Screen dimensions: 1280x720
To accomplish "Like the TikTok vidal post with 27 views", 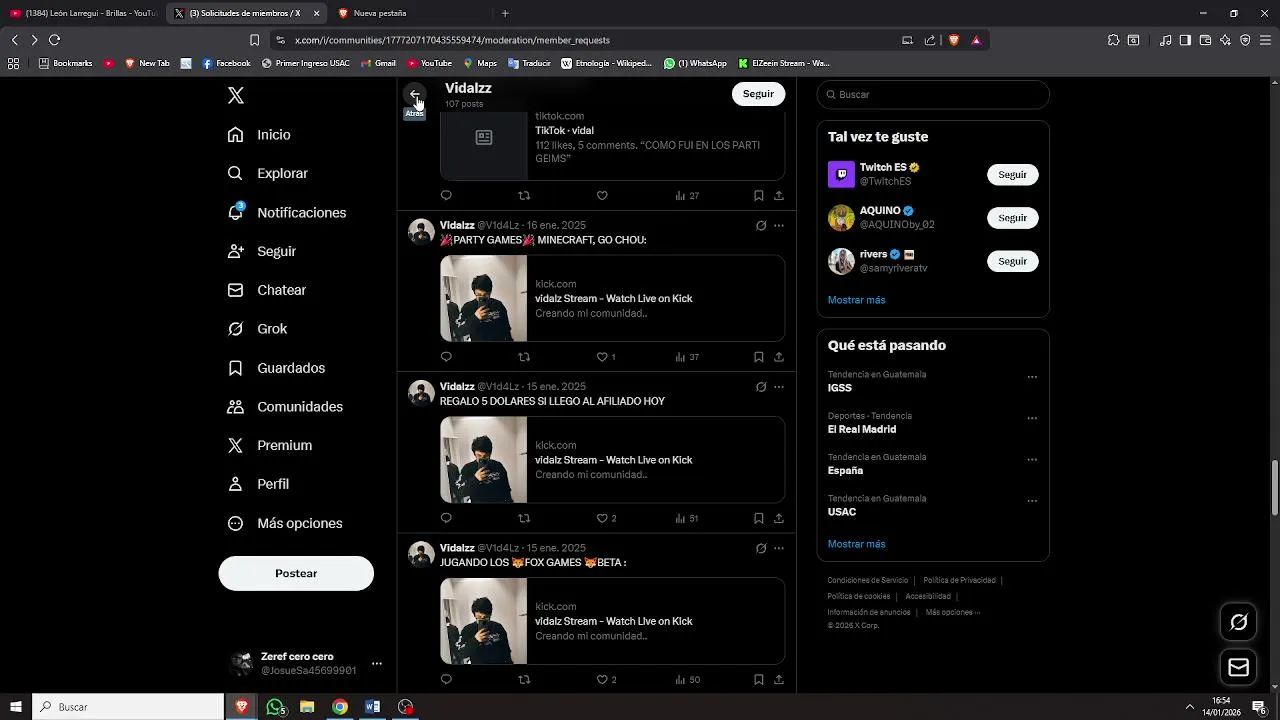I will pos(602,196).
